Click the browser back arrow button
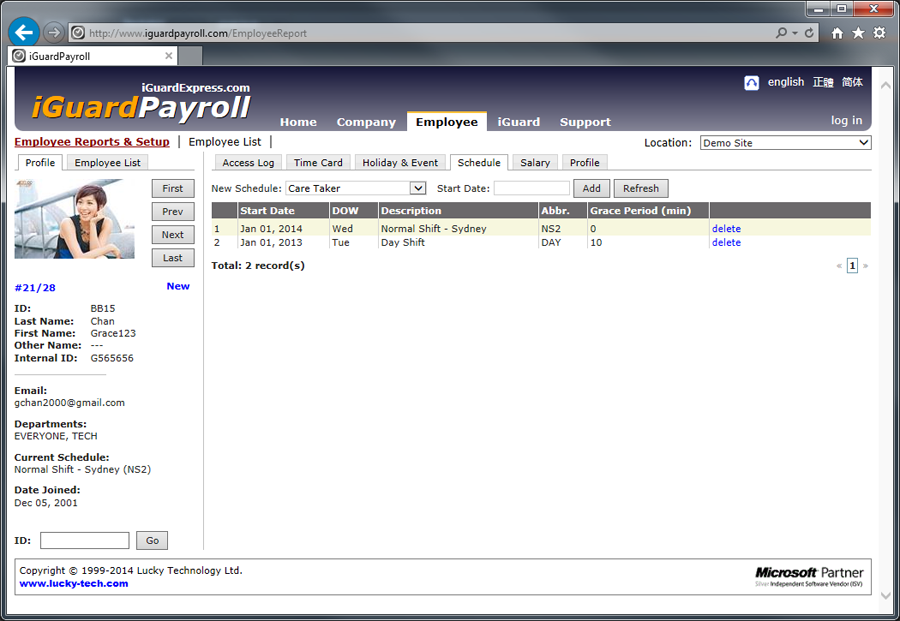Viewport: 900px width, 621px height. [x=24, y=33]
